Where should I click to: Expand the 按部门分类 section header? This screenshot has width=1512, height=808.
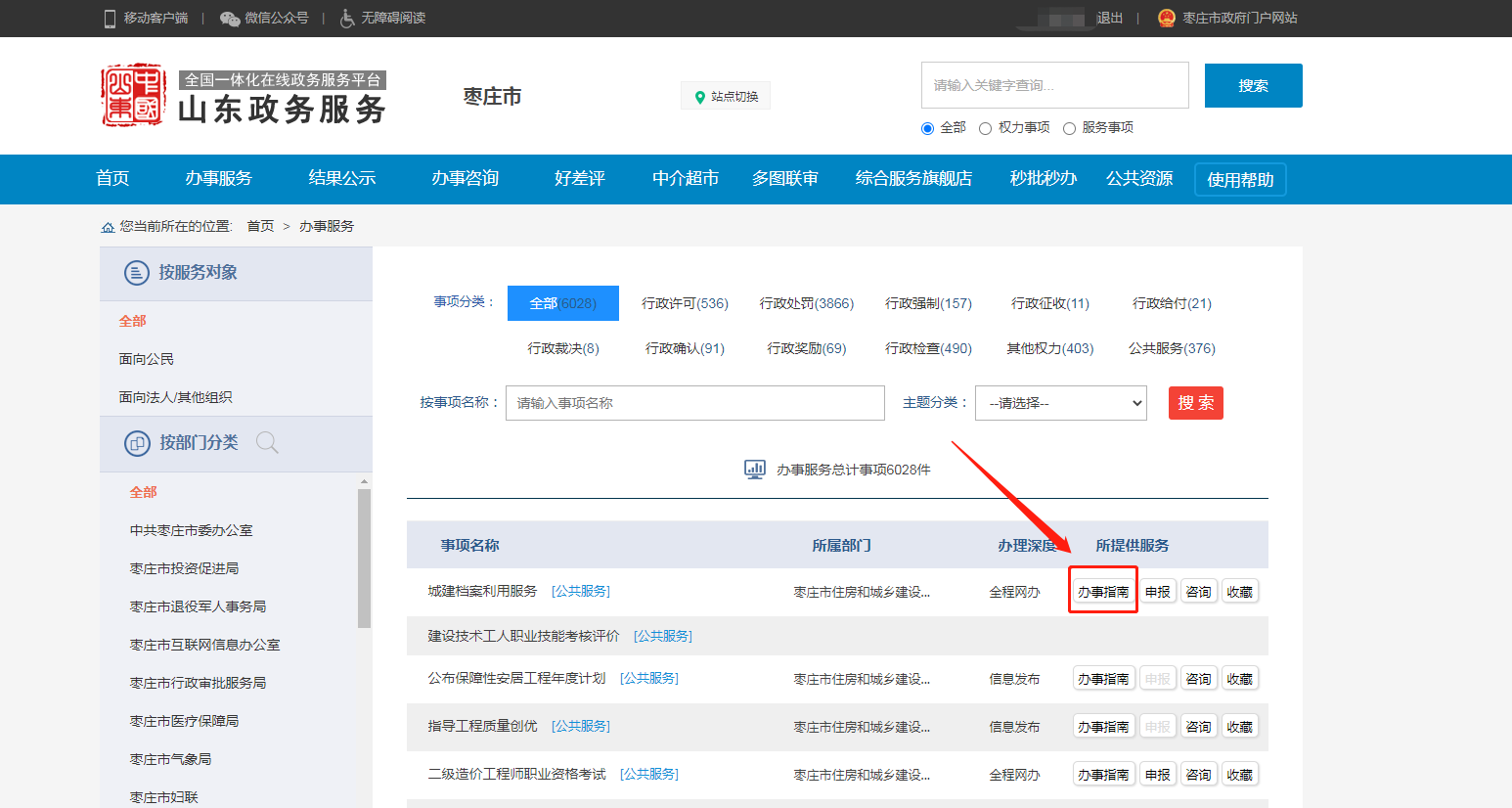click(199, 443)
